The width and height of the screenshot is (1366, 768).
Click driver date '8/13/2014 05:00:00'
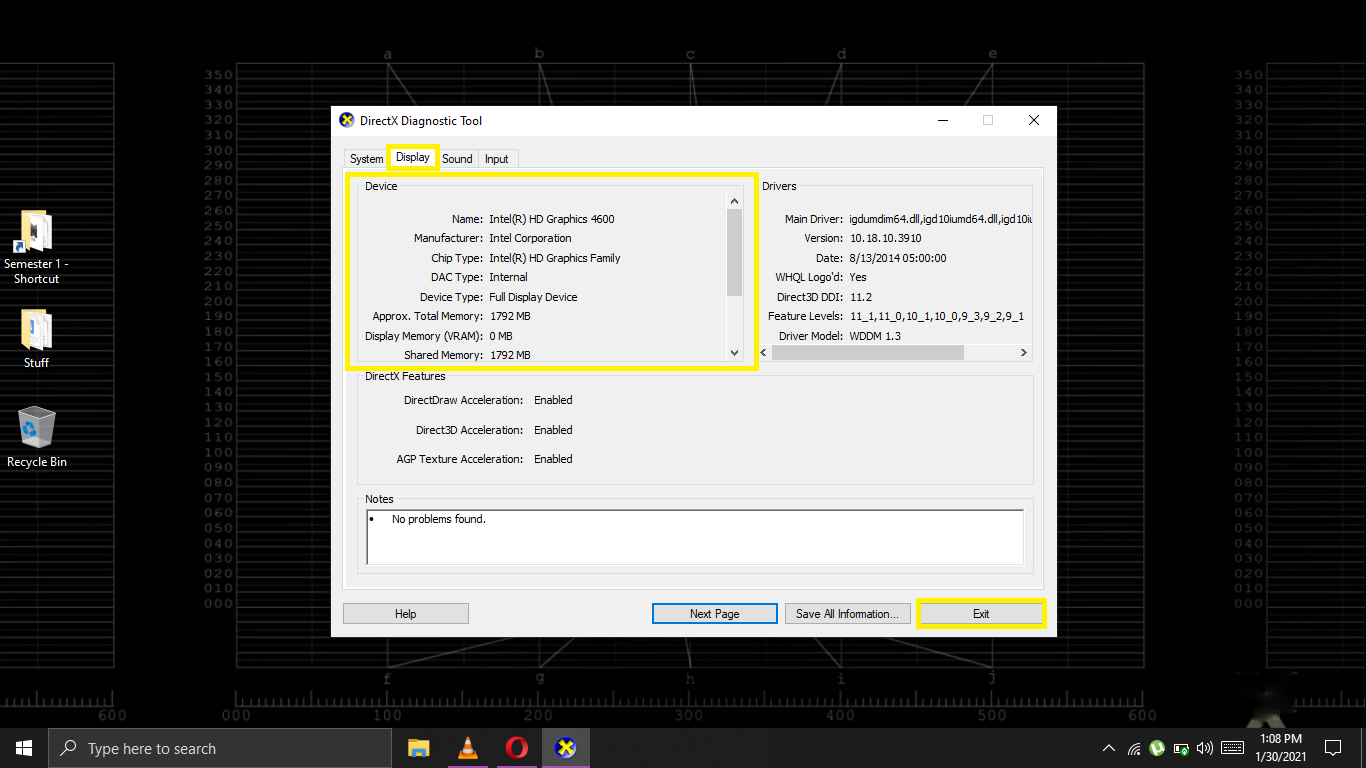(898, 258)
